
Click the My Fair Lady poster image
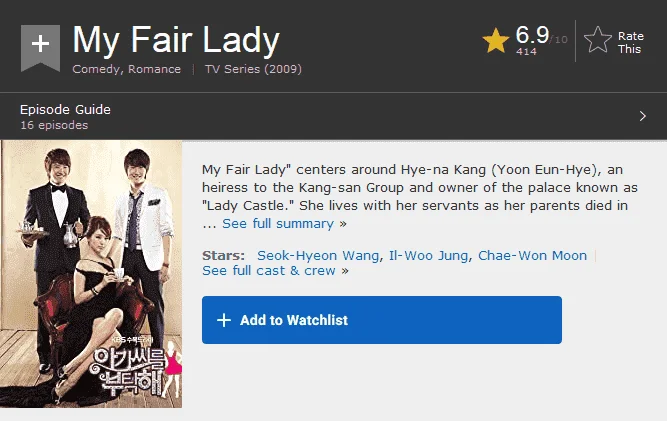(x=91, y=274)
